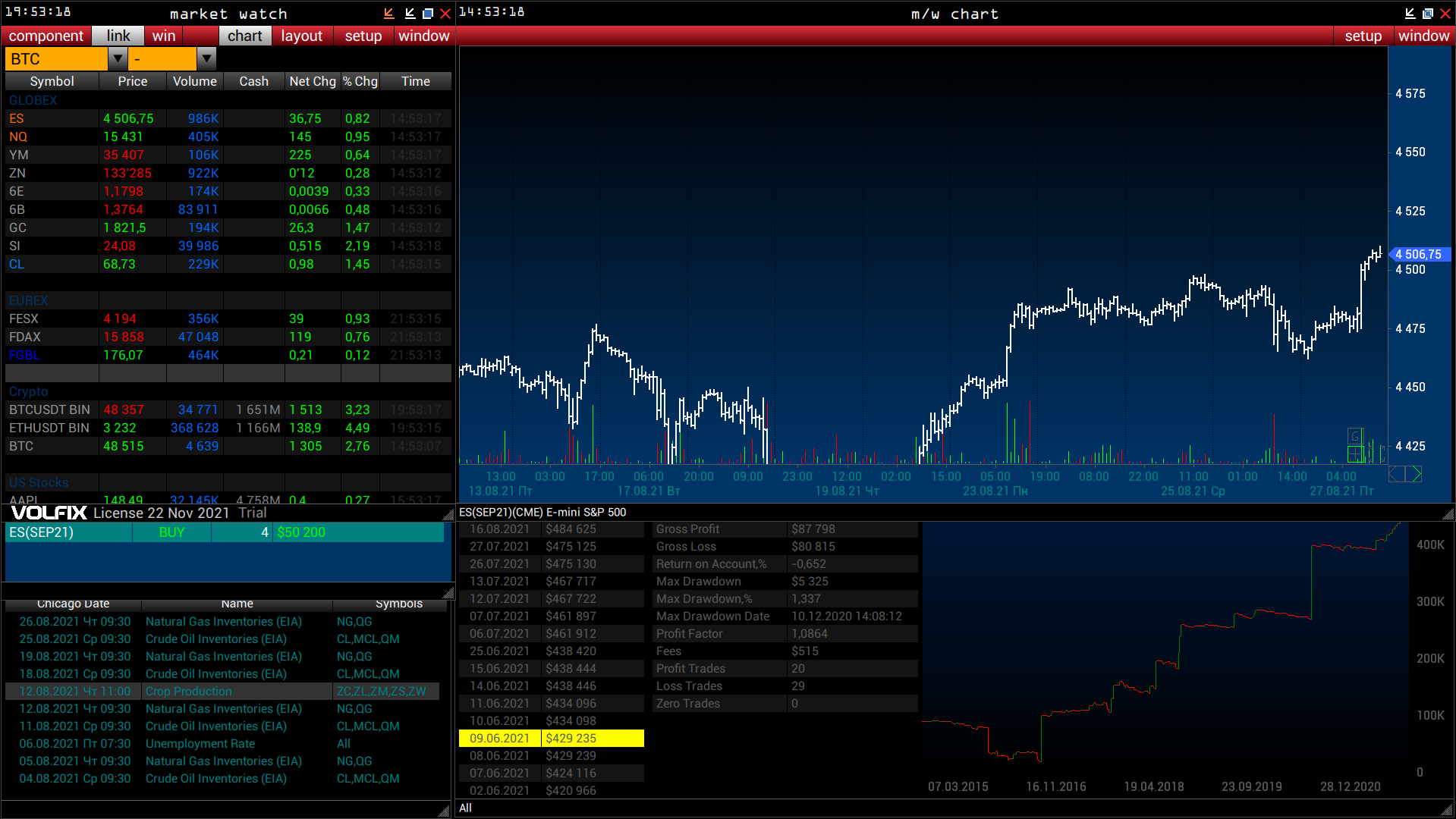1456x819 pixels.
Task: Click the left arrow beside the chart's right arrow
Action: click(x=1397, y=474)
